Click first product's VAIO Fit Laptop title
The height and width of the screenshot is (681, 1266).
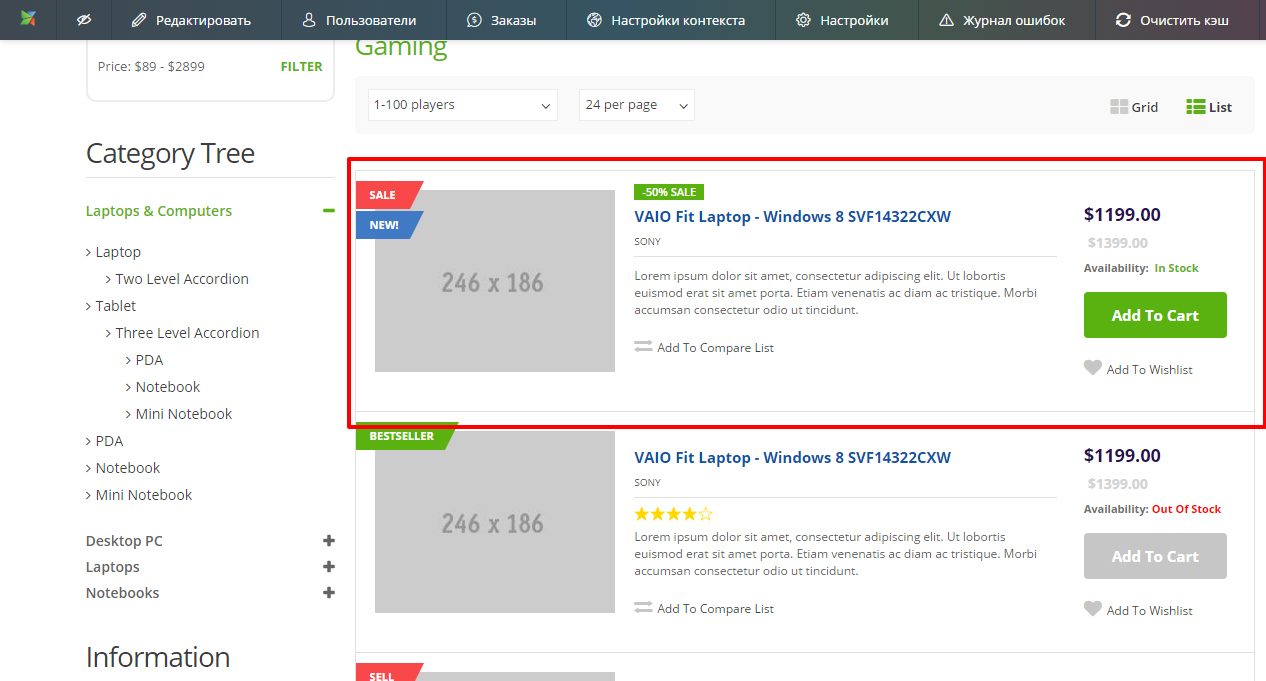pyautogui.click(x=792, y=216)
